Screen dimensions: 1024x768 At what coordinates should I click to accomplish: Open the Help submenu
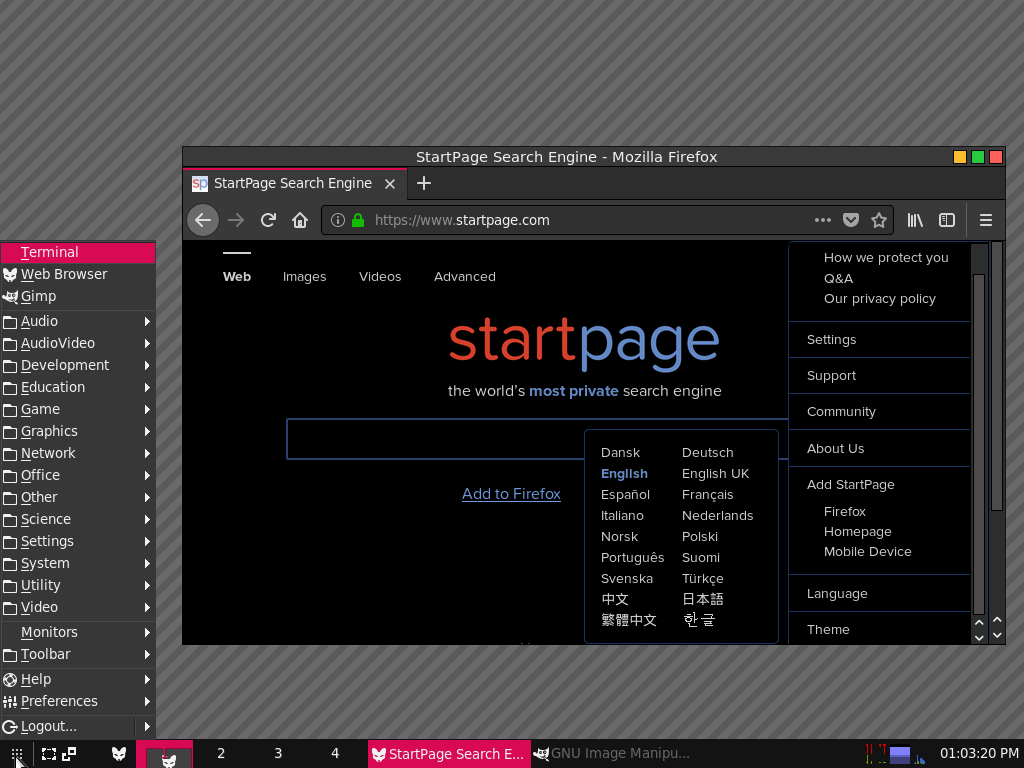[x=78, y=679]
